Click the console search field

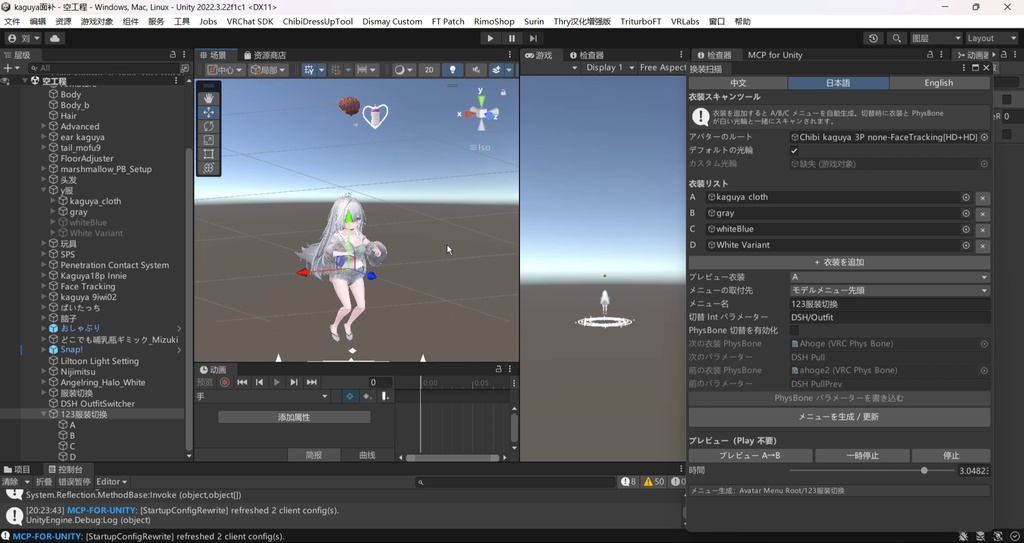516,482
